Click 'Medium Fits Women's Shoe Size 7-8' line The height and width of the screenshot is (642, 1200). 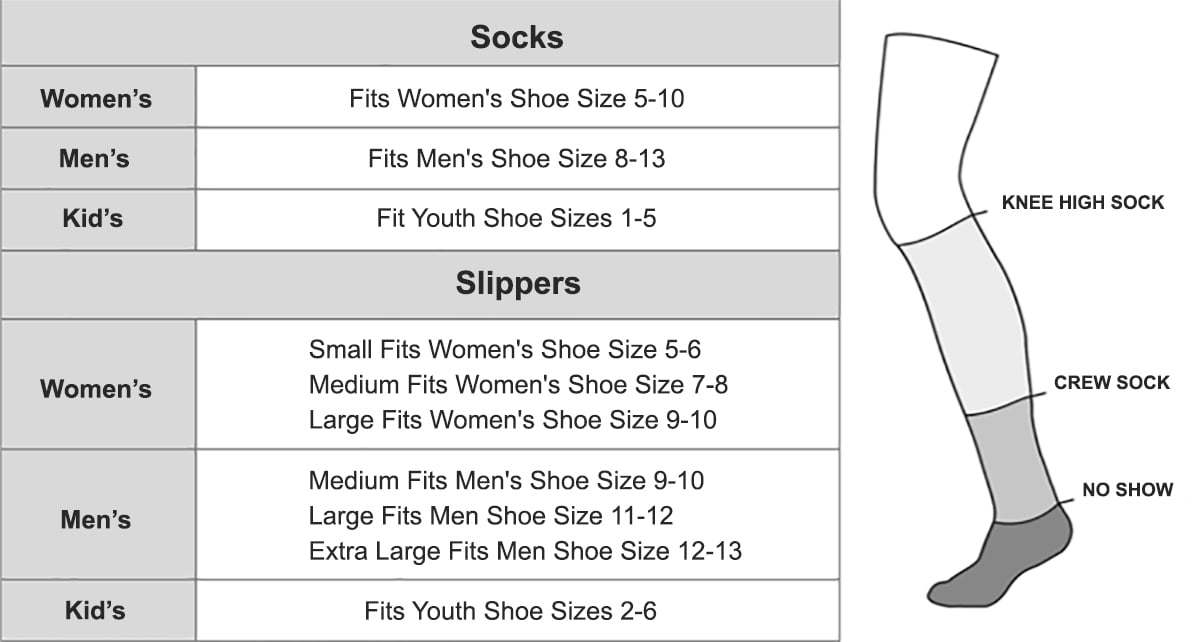(525, 385)
